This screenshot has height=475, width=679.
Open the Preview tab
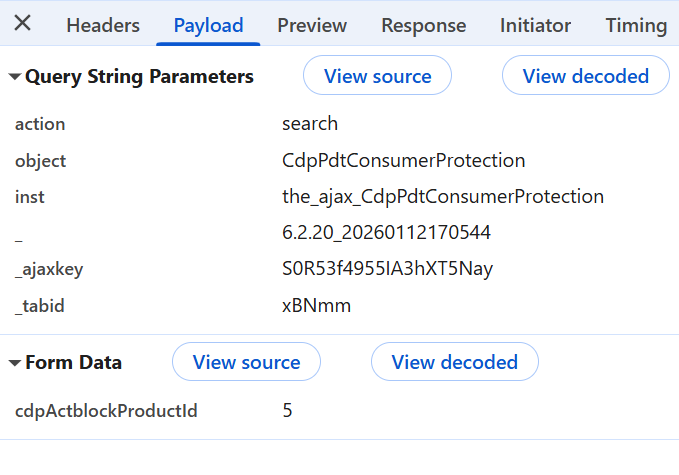pos(312,26)
